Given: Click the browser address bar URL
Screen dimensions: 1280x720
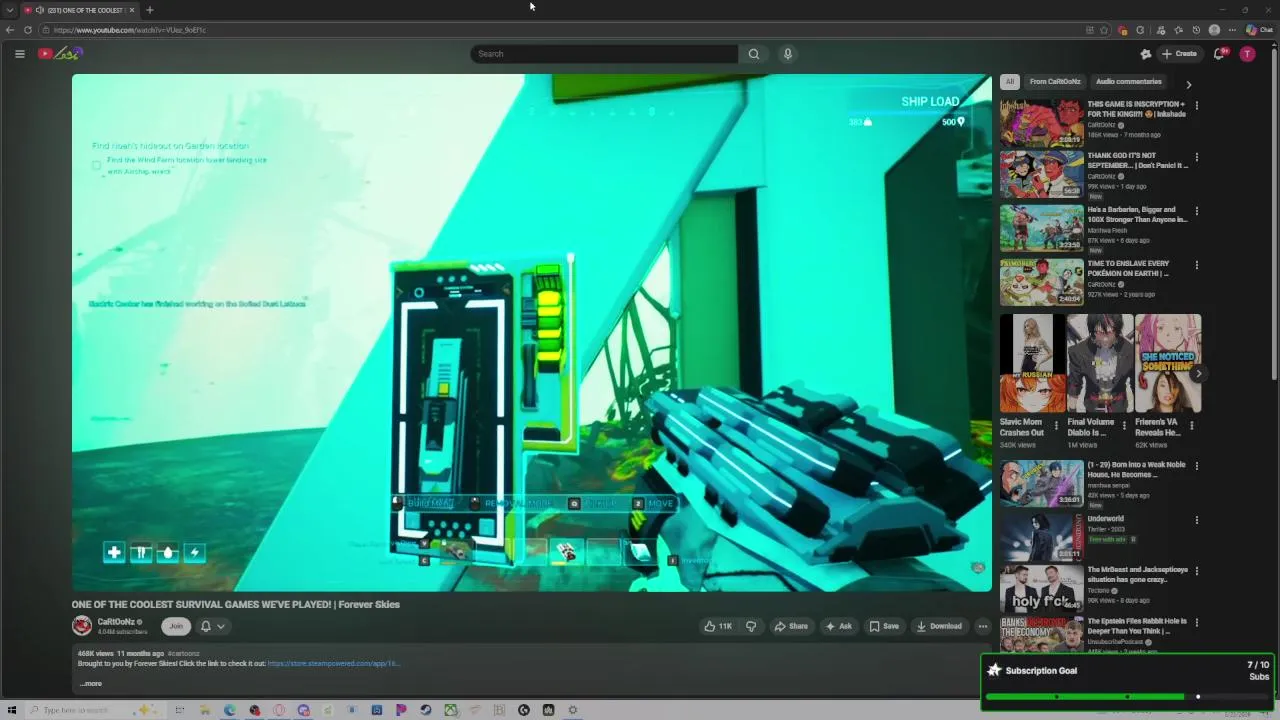Looking at the screenshot, I should [x=130, y=30].
